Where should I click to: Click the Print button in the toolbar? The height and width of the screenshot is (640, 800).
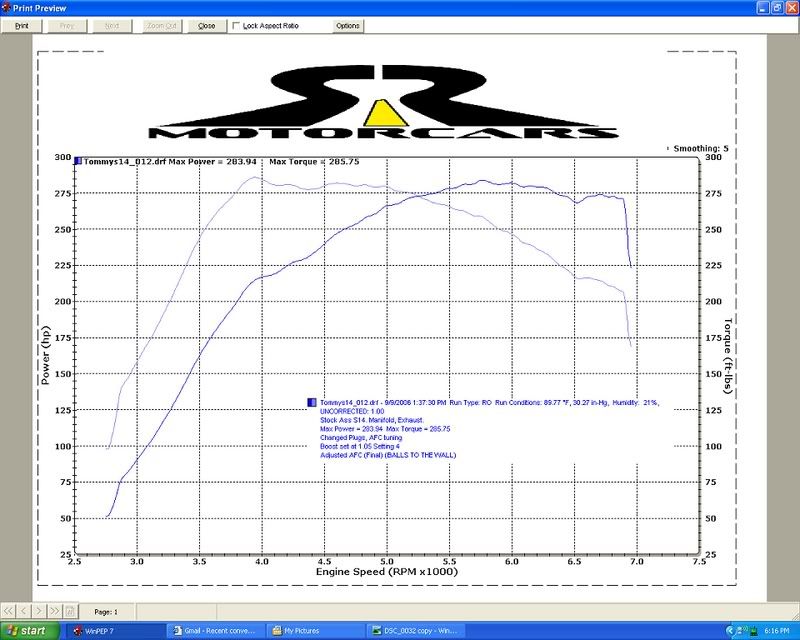(21, 26)
